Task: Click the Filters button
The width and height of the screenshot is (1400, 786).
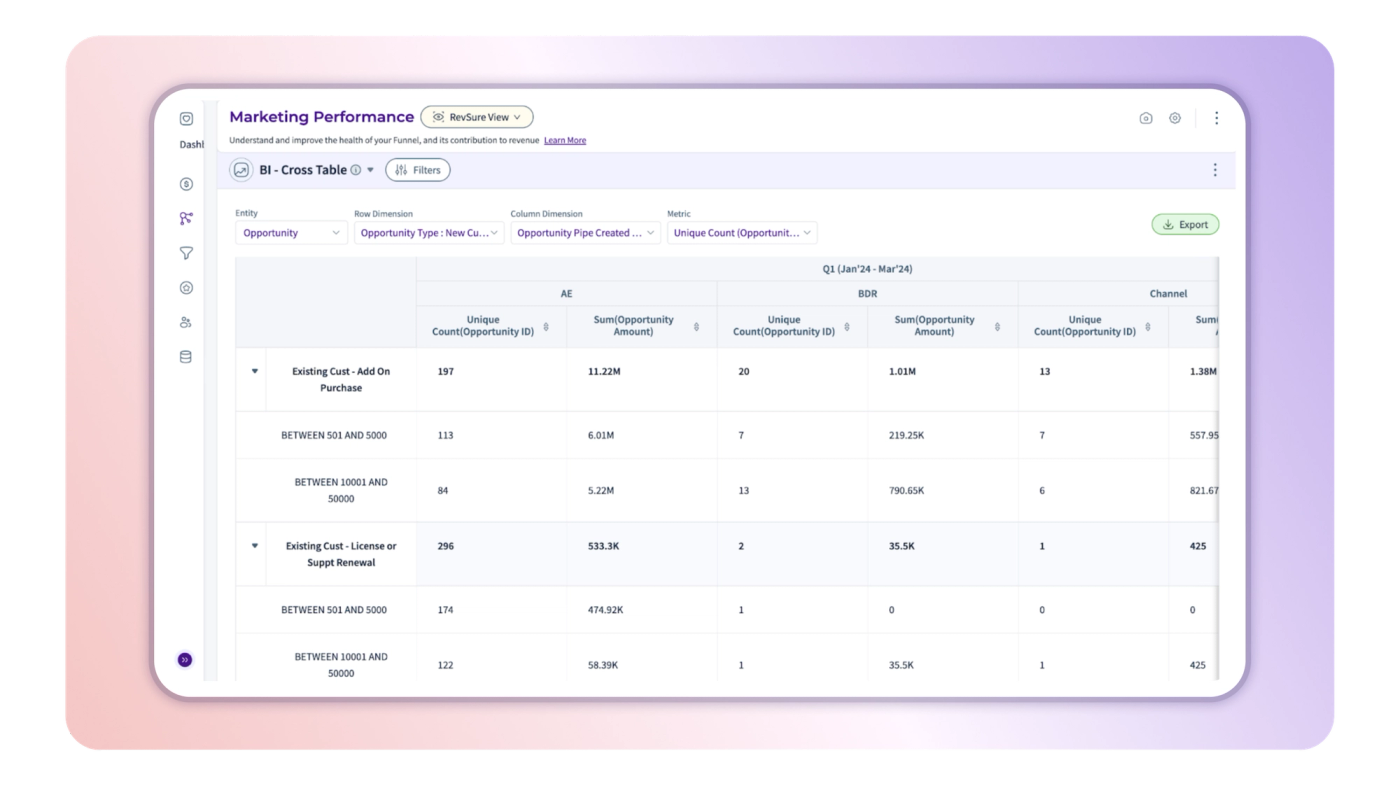Action: (418, 170)
